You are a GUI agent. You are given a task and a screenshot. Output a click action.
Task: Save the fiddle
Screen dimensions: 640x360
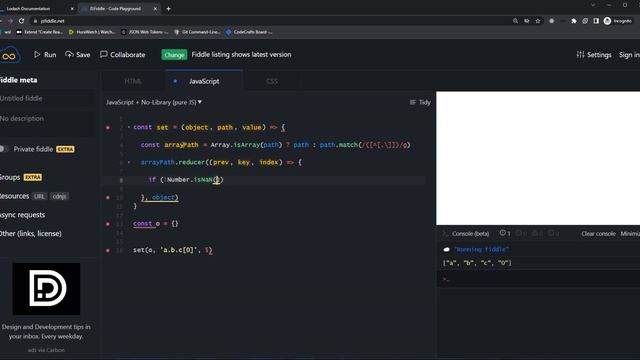pos(78,55)
